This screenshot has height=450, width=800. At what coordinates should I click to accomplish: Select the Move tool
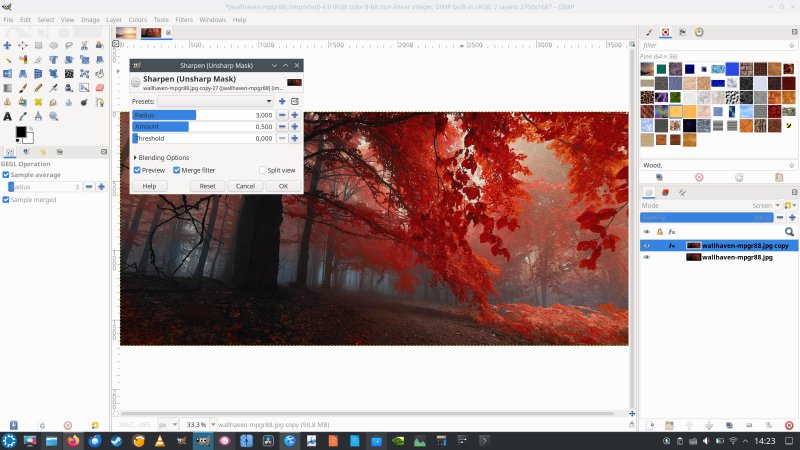[x=8, y=45]
